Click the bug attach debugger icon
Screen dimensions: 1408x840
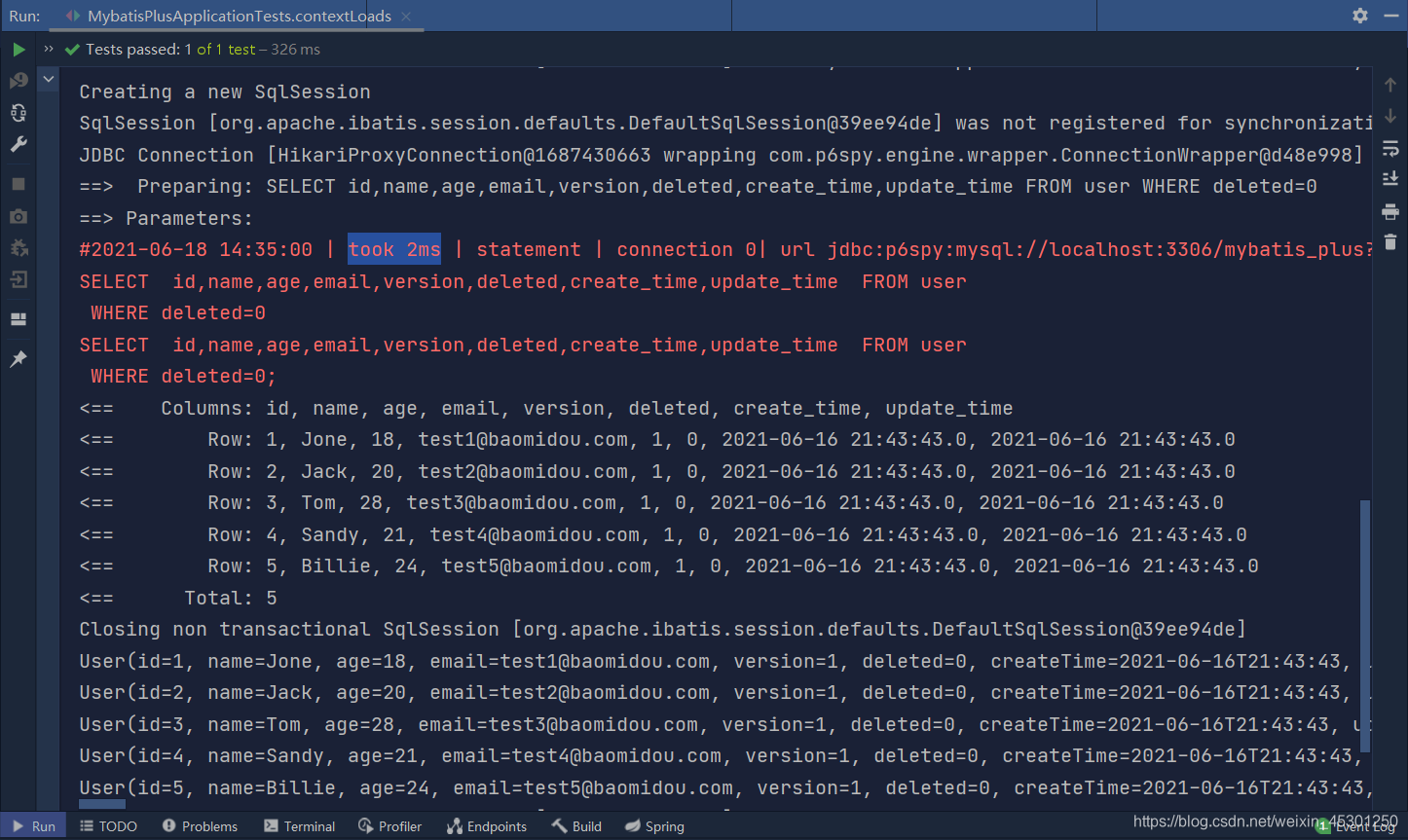point(19,248)
